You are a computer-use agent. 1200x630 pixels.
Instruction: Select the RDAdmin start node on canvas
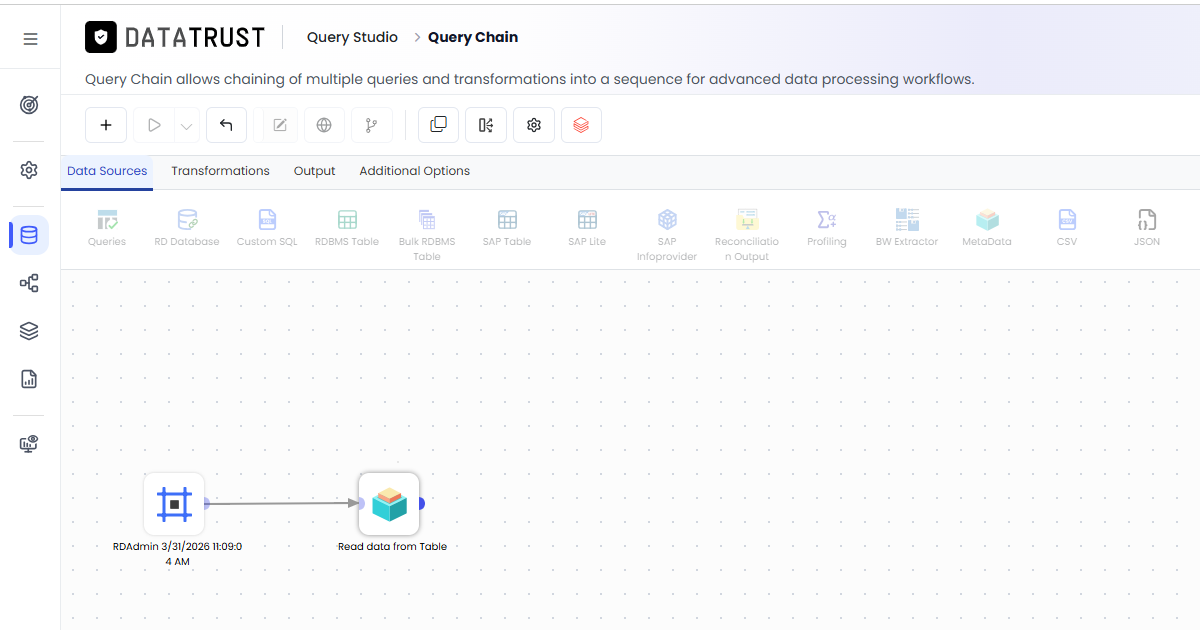click(x=174, y=504)
